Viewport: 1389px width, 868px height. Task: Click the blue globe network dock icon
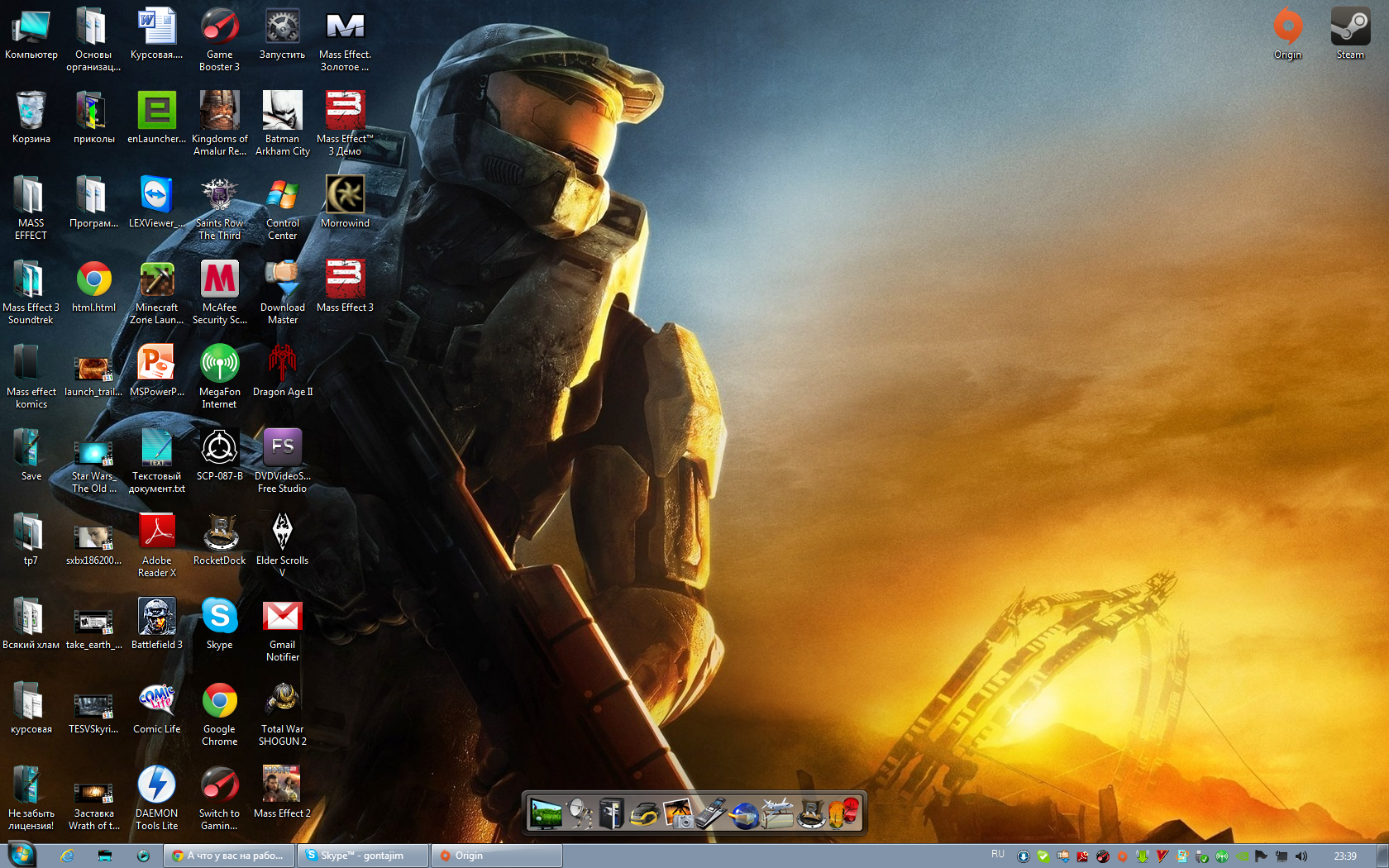coord(744,814)
